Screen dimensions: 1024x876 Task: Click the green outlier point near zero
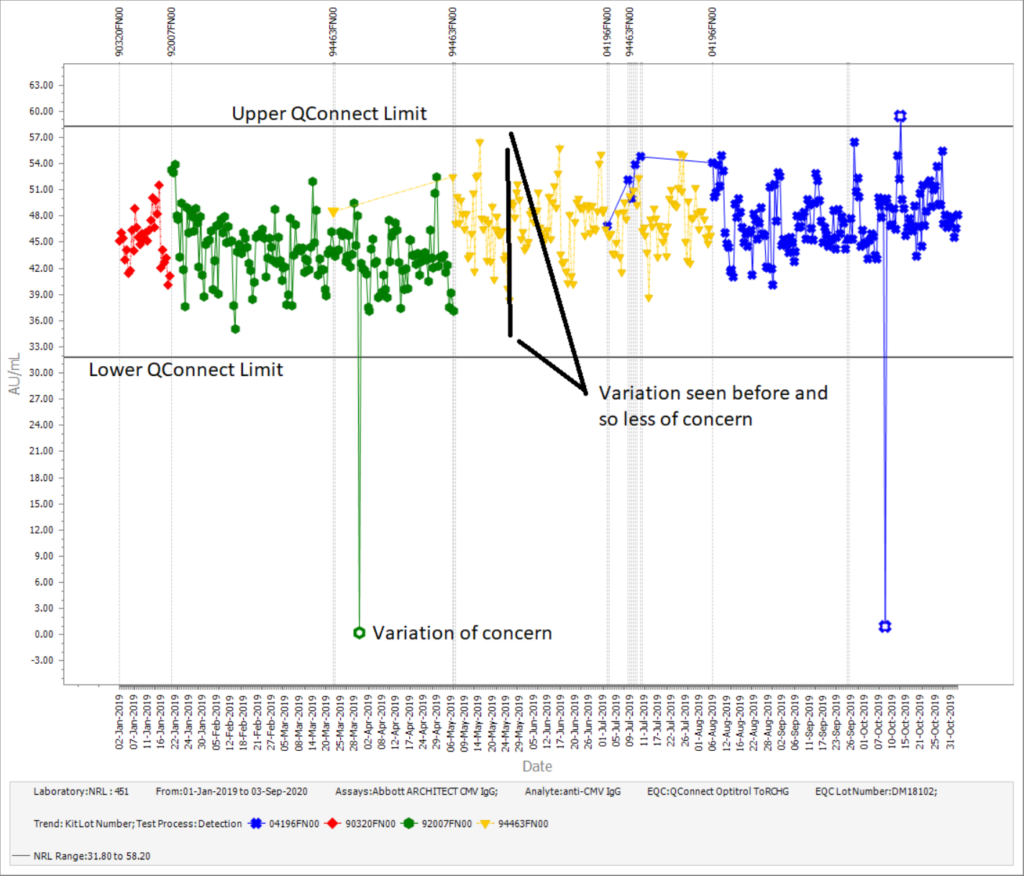tap(359, 632)
